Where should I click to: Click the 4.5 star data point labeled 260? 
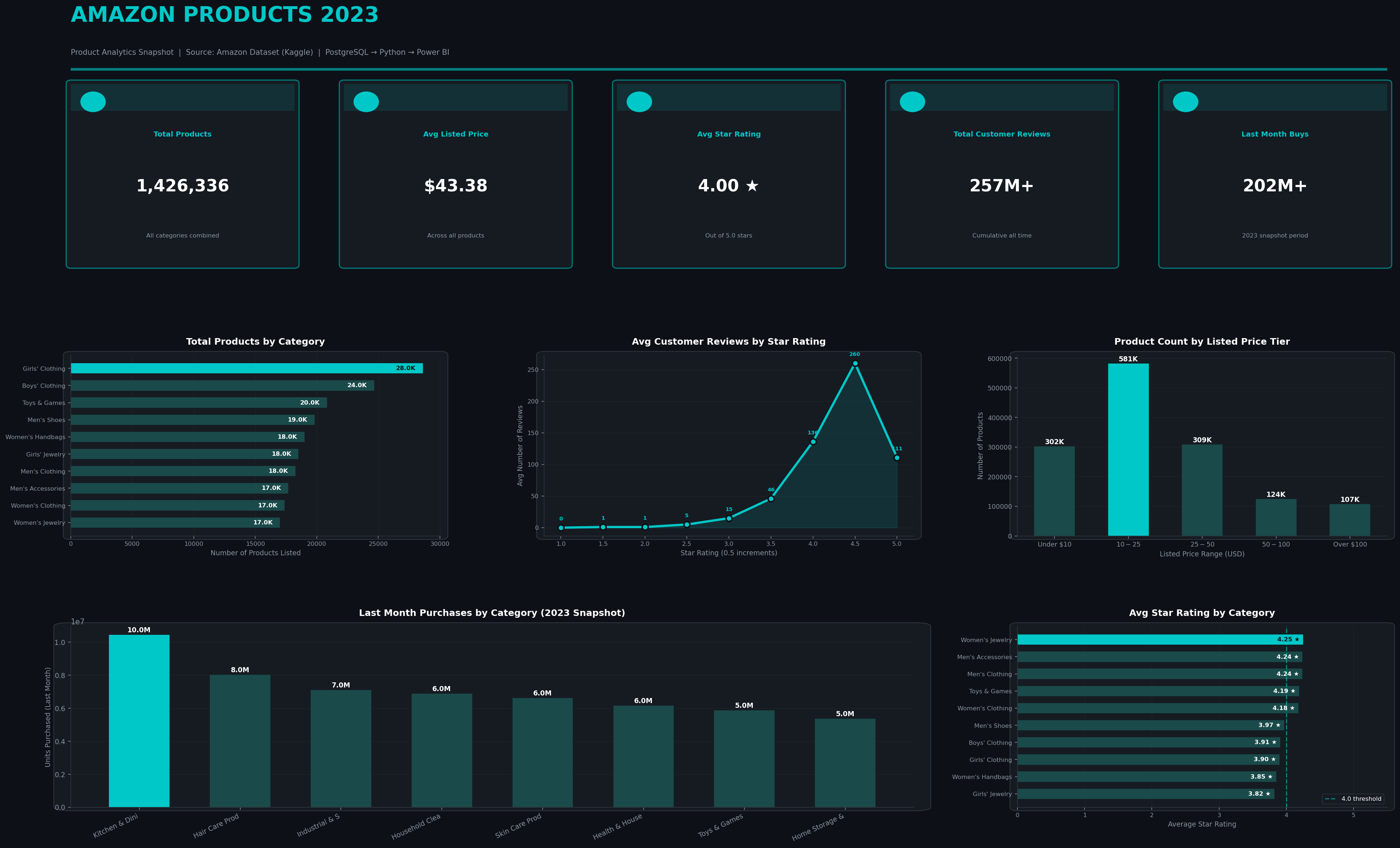tap(855, 363)
